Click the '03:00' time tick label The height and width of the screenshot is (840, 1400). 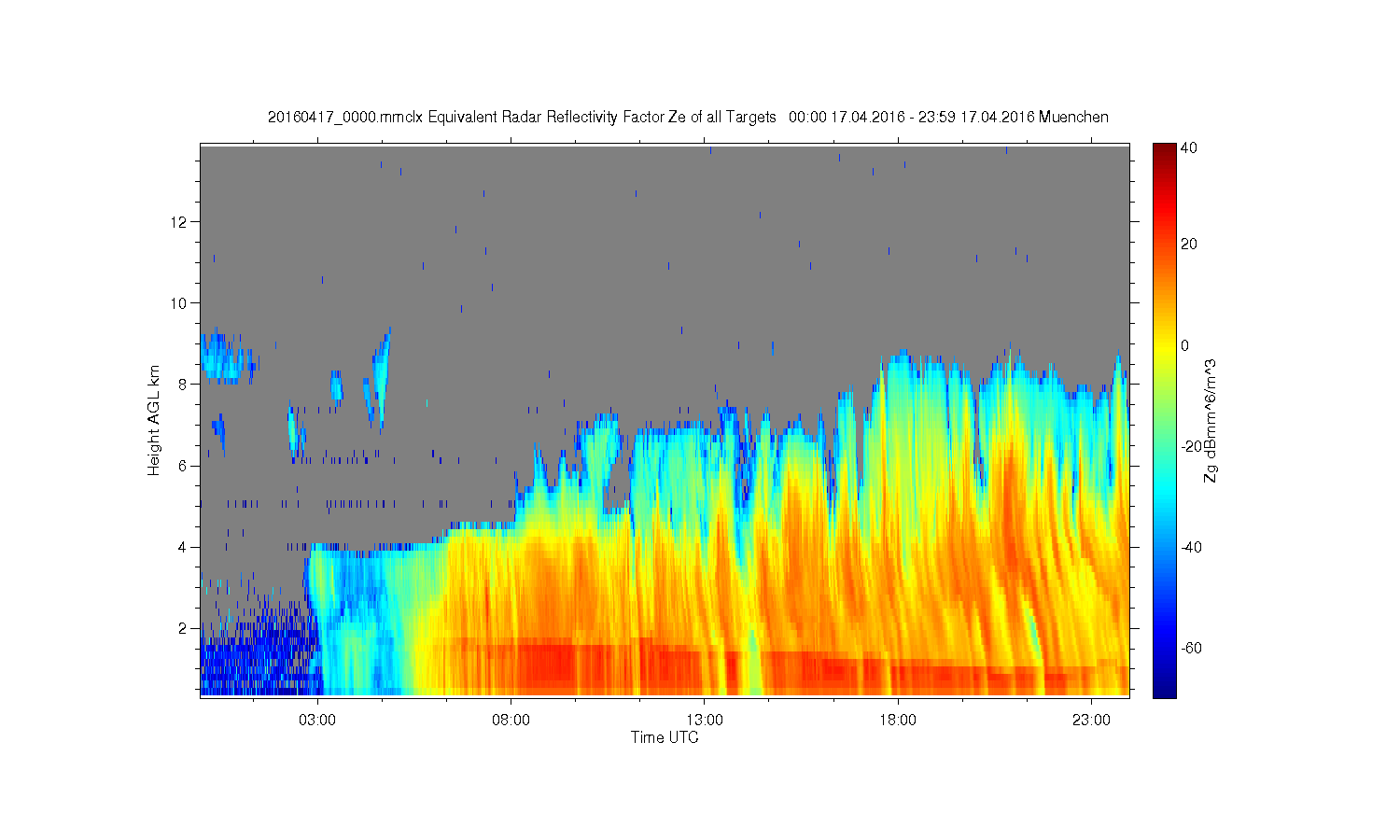[317, 721]
